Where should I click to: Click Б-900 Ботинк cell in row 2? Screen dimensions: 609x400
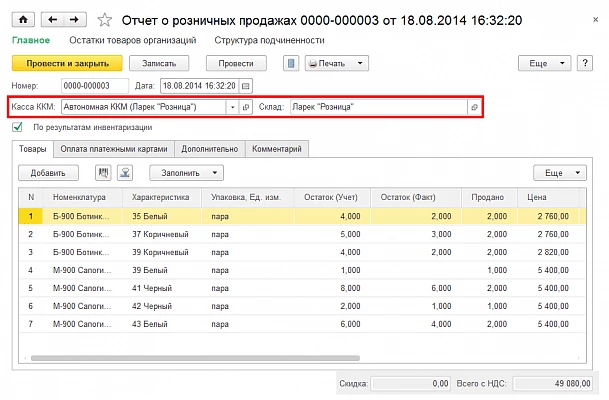pyautogui.click(x=83, y=234)
